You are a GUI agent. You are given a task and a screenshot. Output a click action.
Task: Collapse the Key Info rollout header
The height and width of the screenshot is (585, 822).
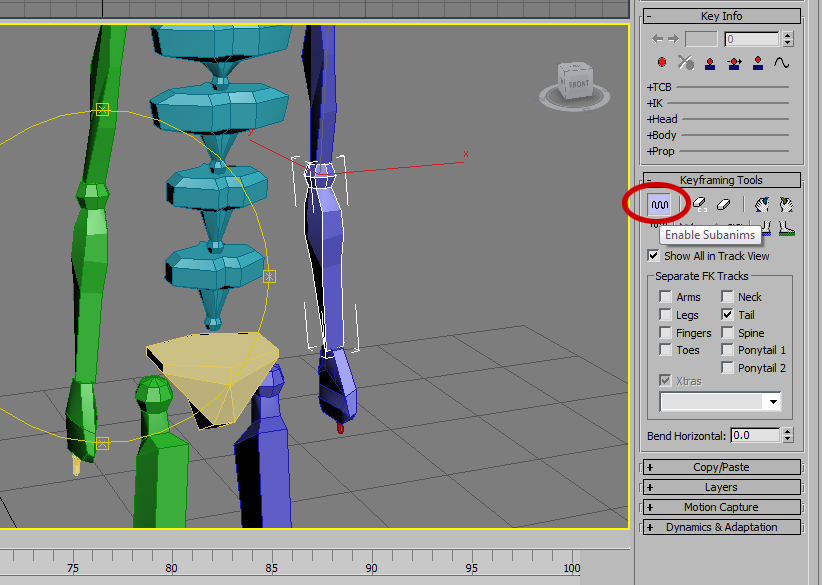tap(720, 15)
